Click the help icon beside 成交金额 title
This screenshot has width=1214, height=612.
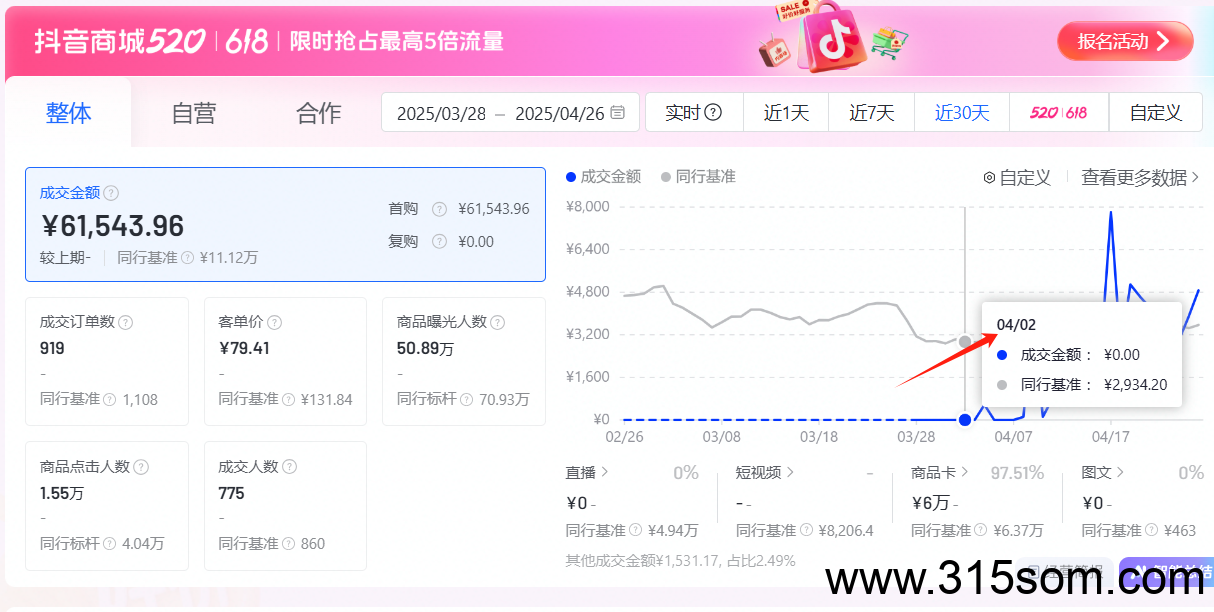[112, 193]
